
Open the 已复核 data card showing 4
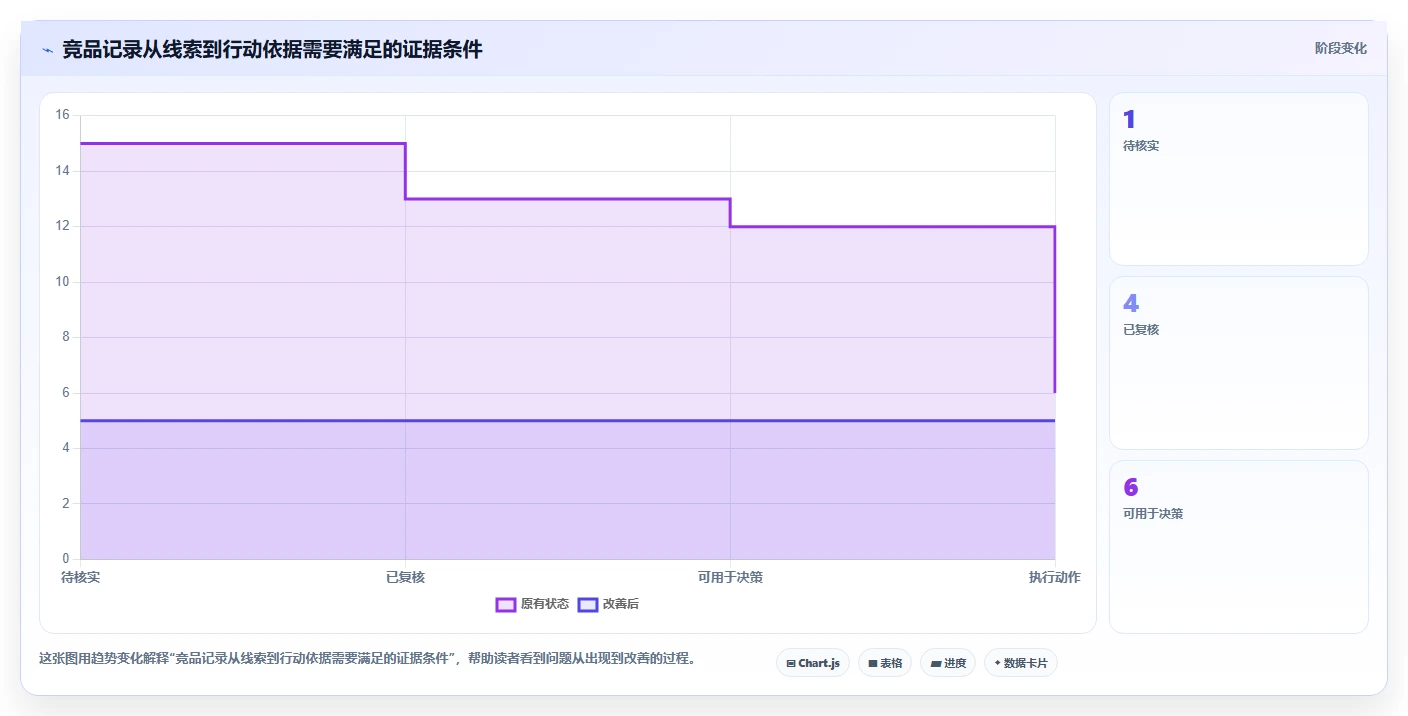[x=1238, y=363]
